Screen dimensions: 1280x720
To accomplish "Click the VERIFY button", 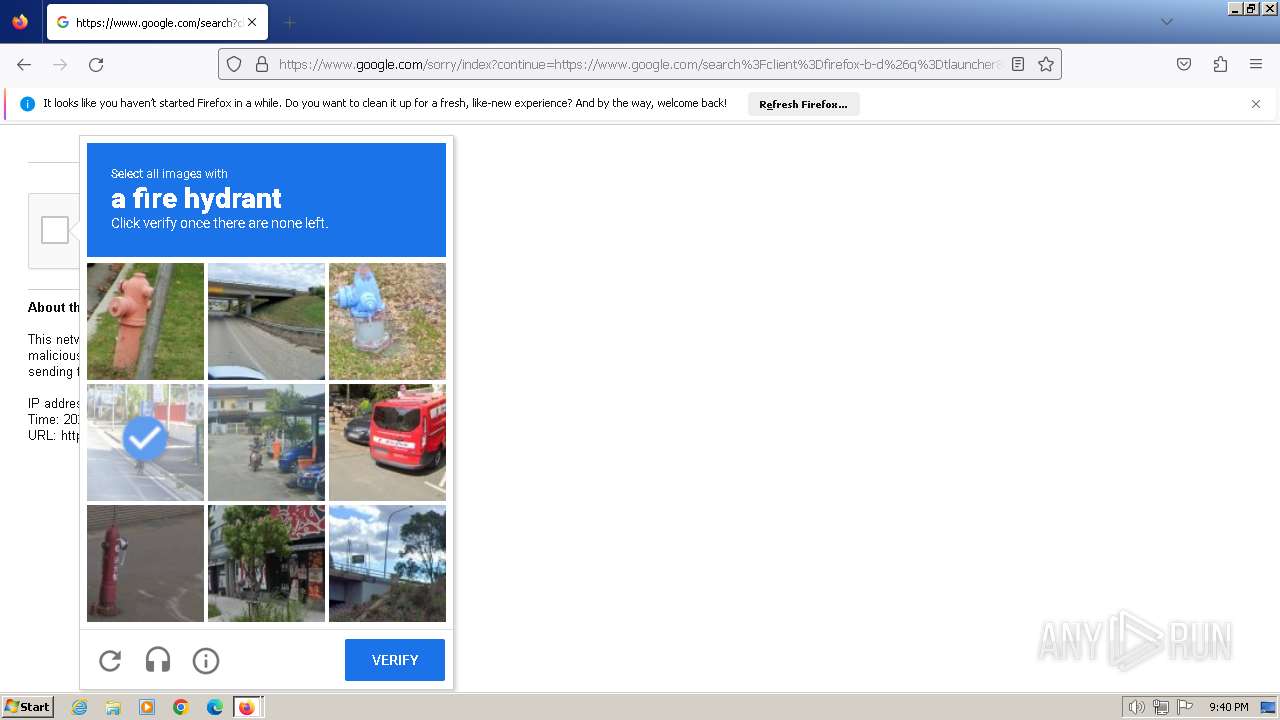I will (395, 660).
